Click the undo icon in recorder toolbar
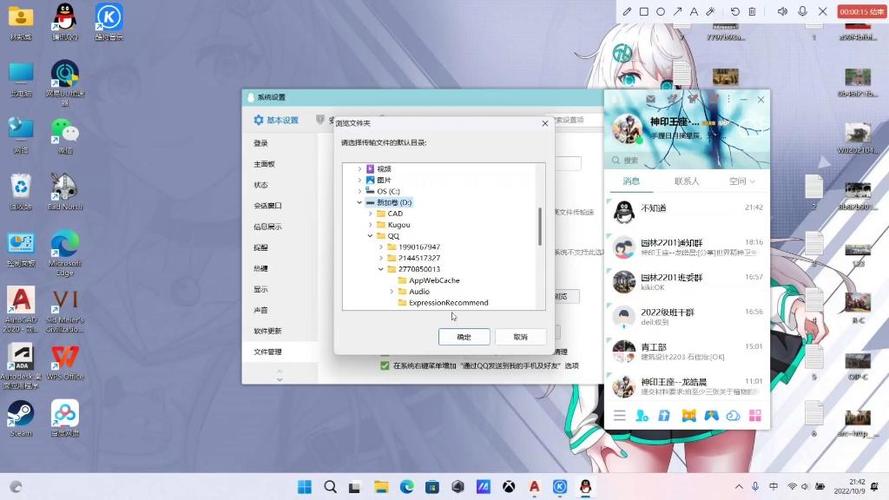Viewport: 889px width, 500px height. pos(735,11)
